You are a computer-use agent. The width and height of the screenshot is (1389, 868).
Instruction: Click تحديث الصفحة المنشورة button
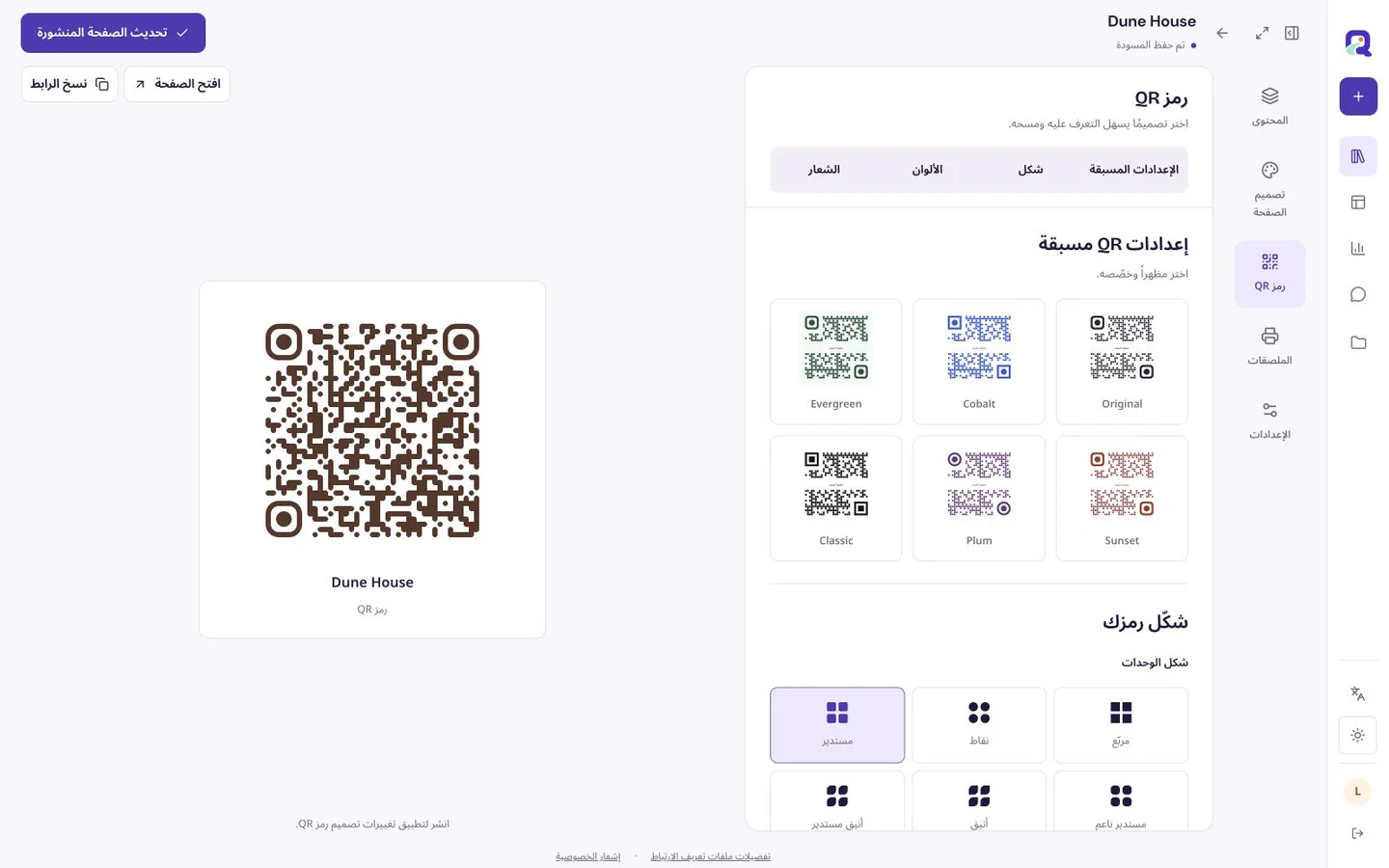click(x=113, y=33)
